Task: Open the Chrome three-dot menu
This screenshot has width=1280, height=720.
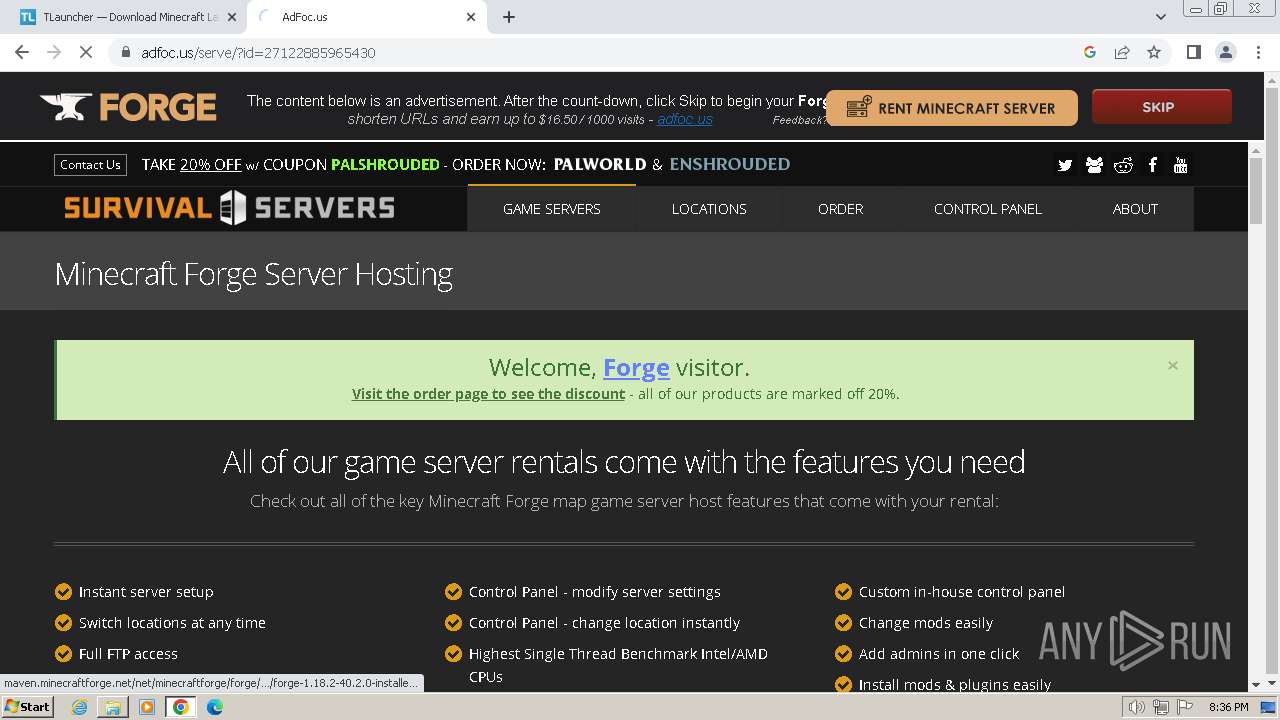Action: [x=1257, y=52]
